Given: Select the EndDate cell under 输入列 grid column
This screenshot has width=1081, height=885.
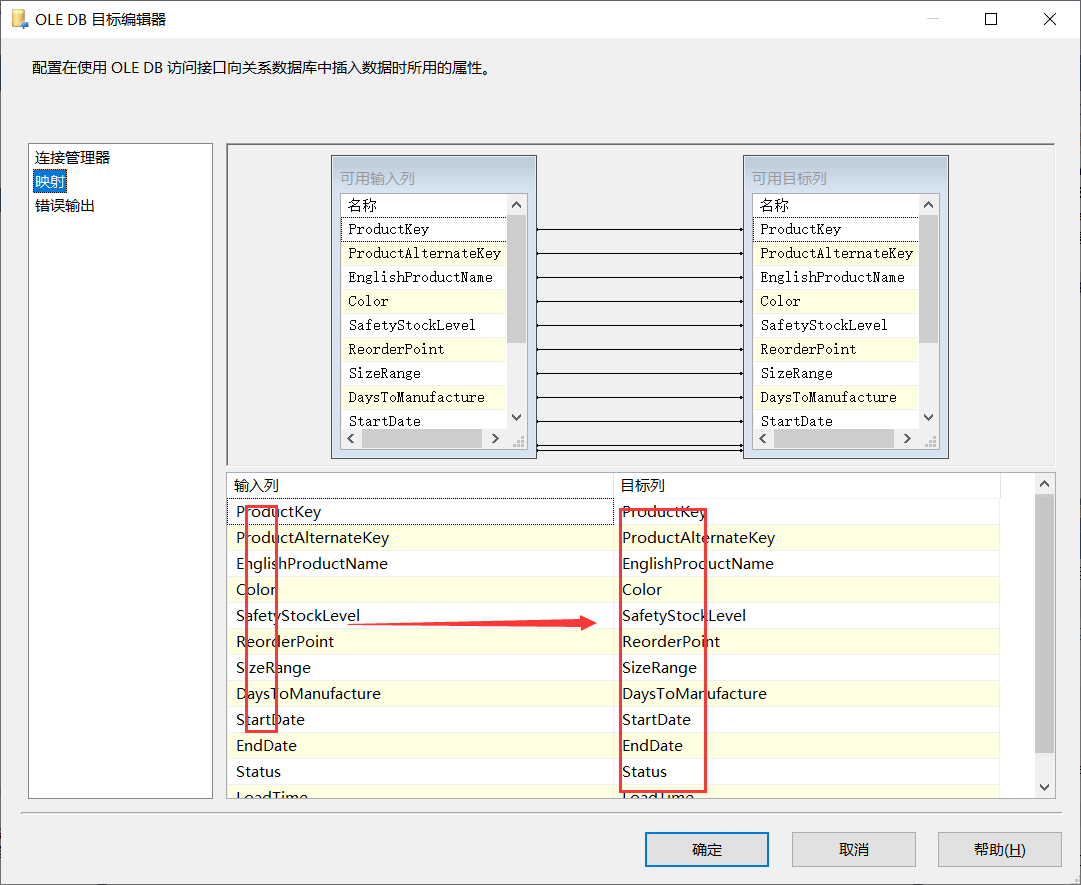Looking at the screenshot, I should 420,746.
